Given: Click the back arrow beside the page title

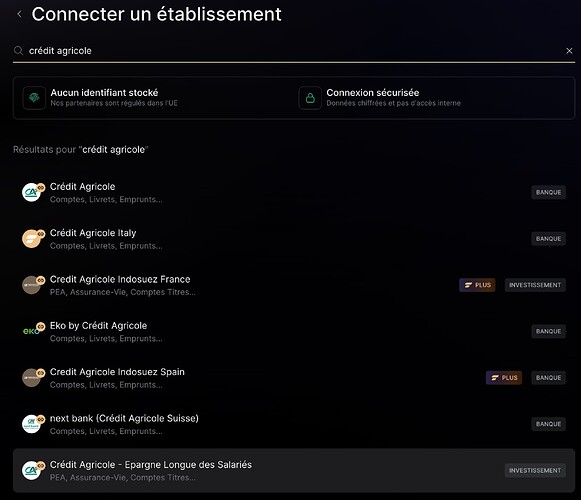Looking at the screenshot, I should pos(19,14).
